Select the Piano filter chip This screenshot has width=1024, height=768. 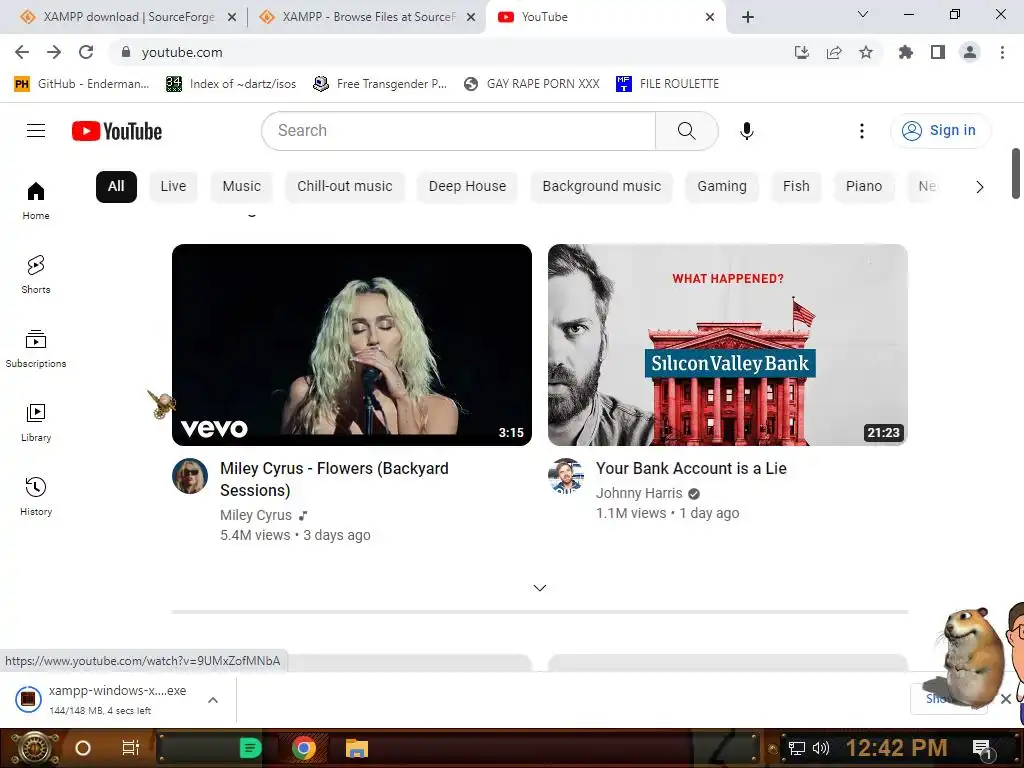pyautogui.click(x=864, y=187)
